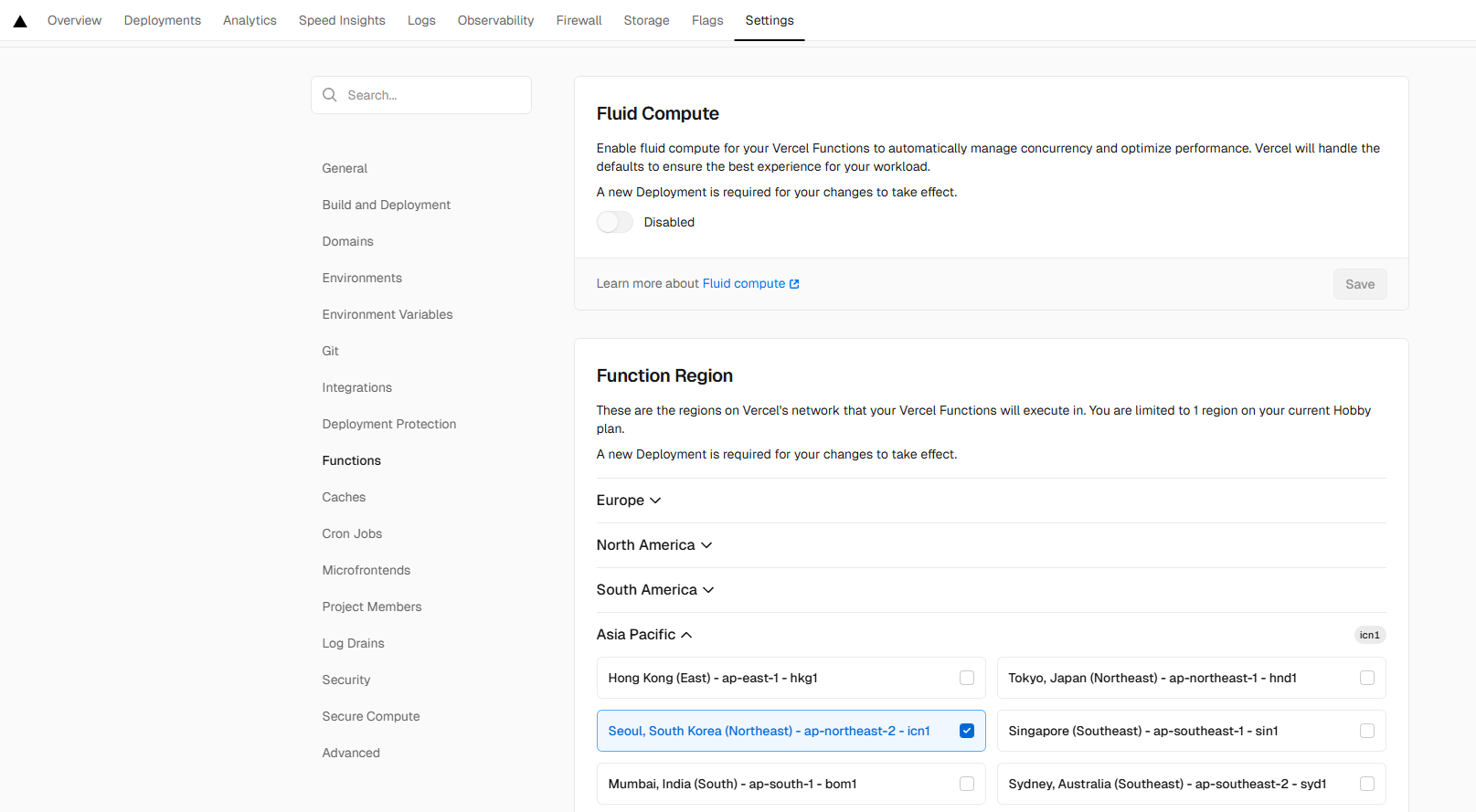Open the Flags tab

coord(707,20)
